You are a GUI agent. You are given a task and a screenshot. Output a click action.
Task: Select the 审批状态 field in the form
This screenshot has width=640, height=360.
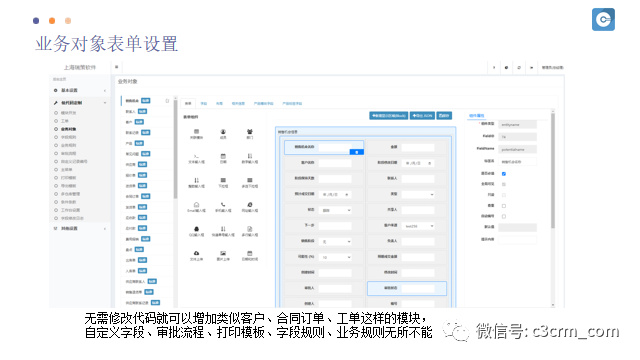tap(407, 288)
